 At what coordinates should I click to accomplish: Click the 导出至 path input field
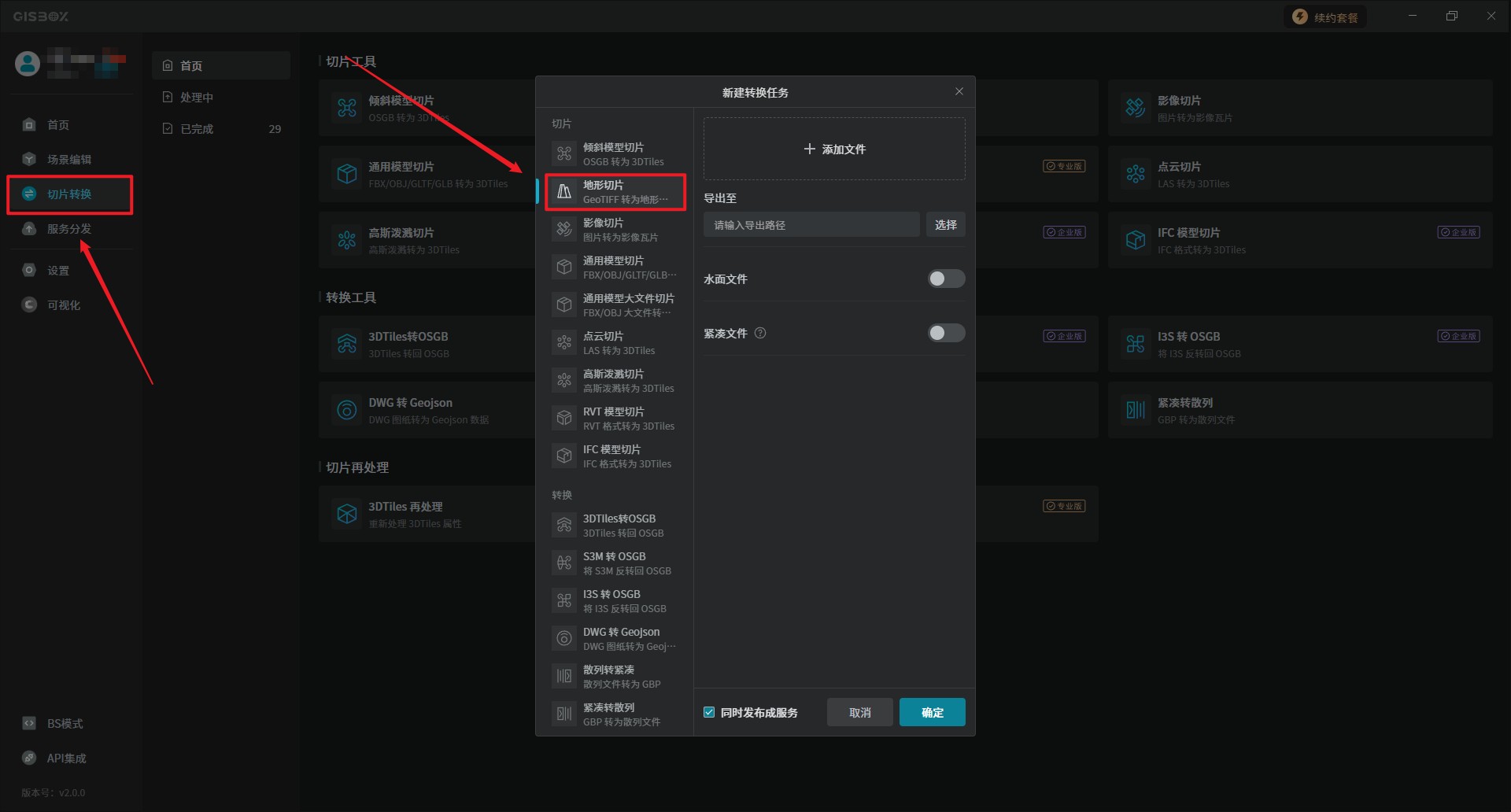(x=811, y=225)
